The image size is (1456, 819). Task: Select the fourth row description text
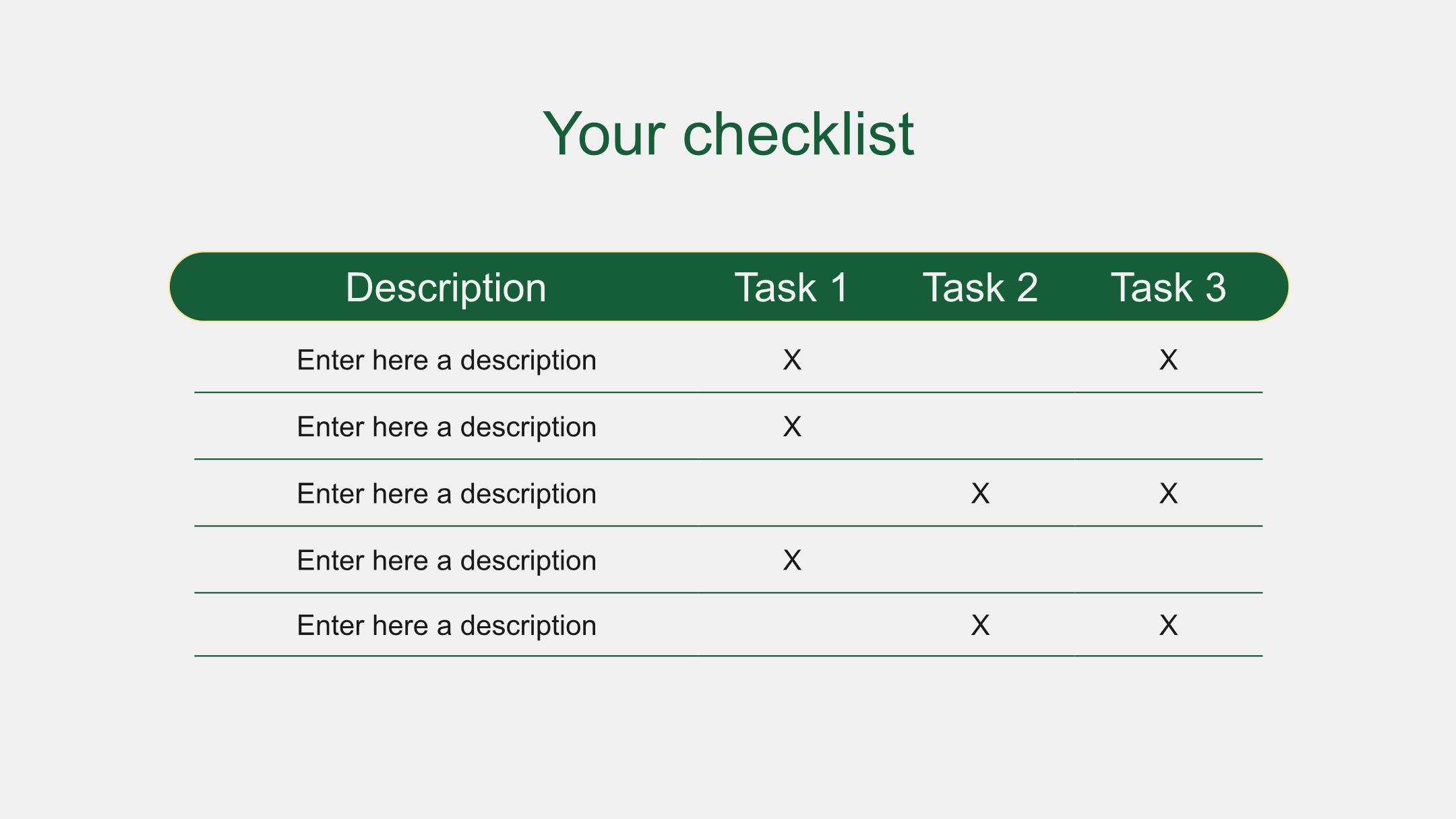click(x=446, y=560)
